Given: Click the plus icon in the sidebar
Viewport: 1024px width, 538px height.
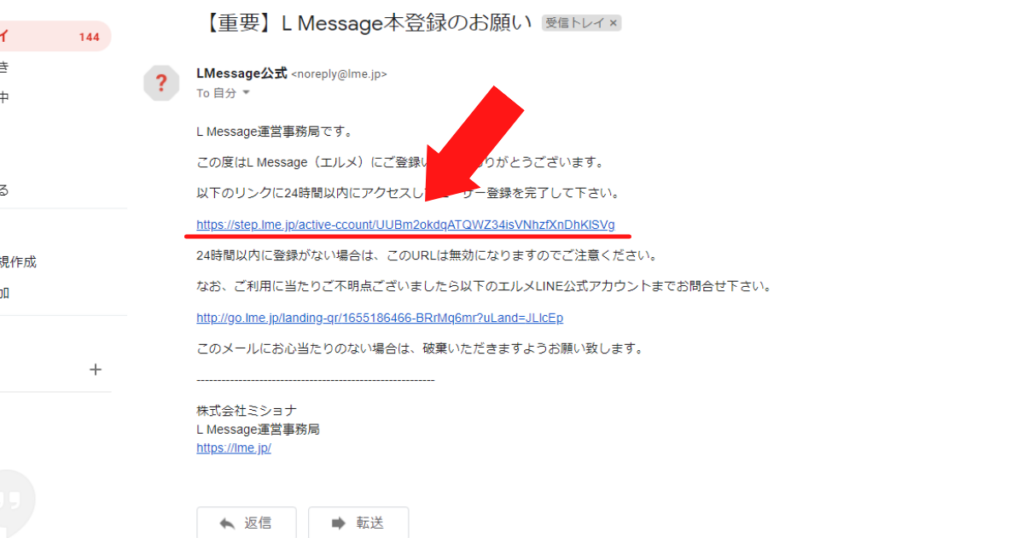Looking at the screenshot, I should point(95,370).
